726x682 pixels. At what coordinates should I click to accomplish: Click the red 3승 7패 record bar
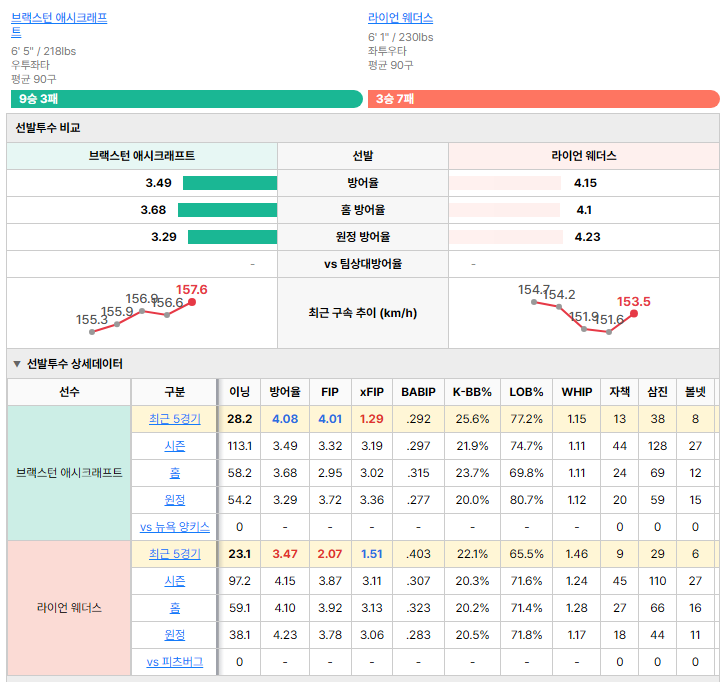pyautogui.click(x=544, y=99)
